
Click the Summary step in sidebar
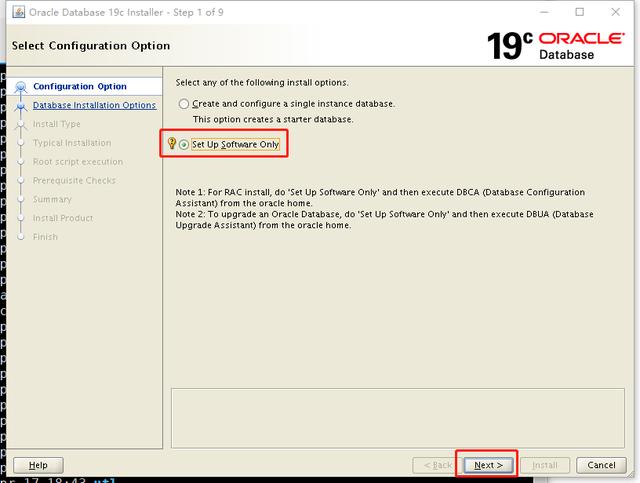click(52, 199)
